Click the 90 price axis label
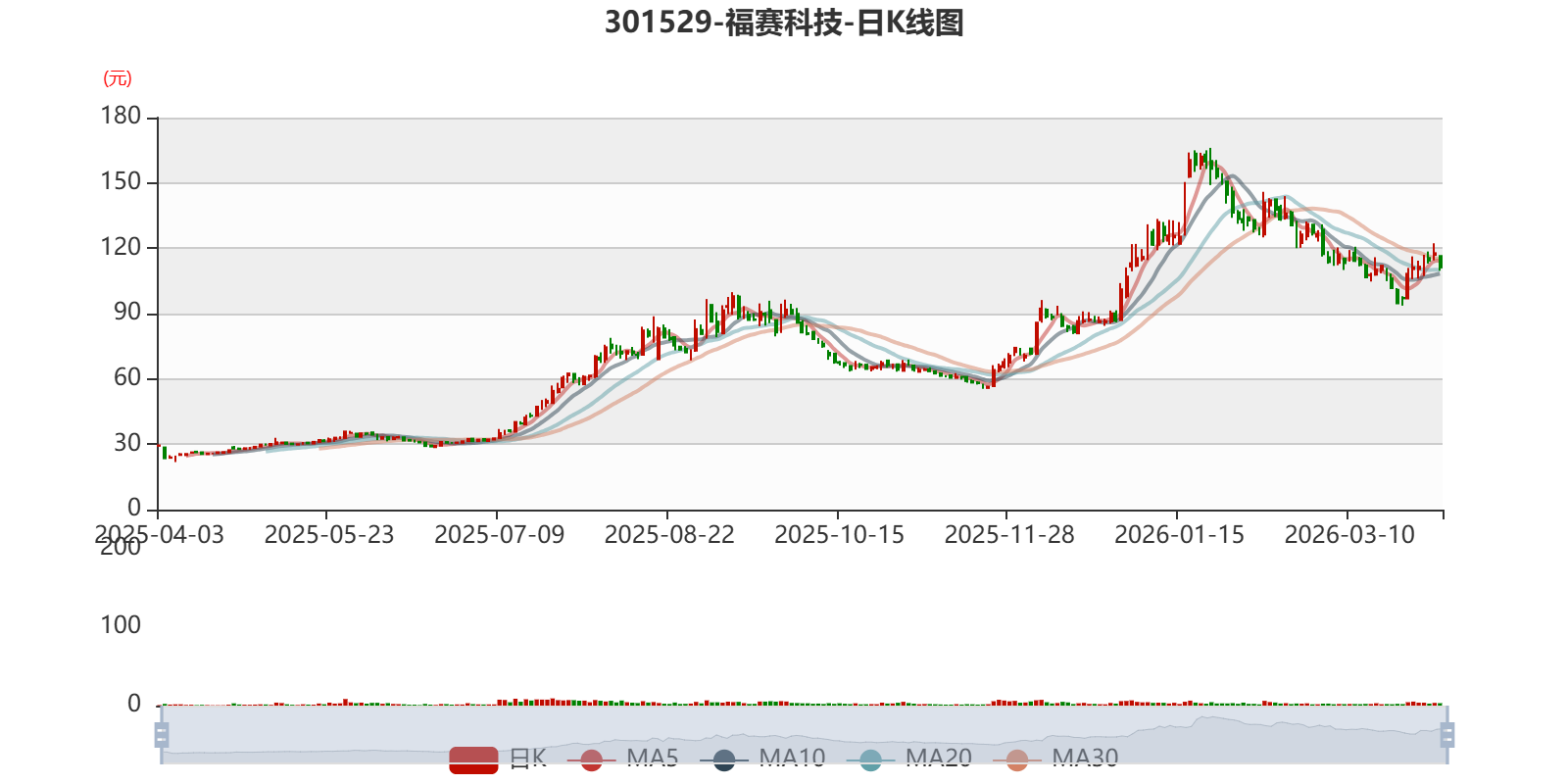Screen dimensions: 1568x784 click(x=127, y=313)
